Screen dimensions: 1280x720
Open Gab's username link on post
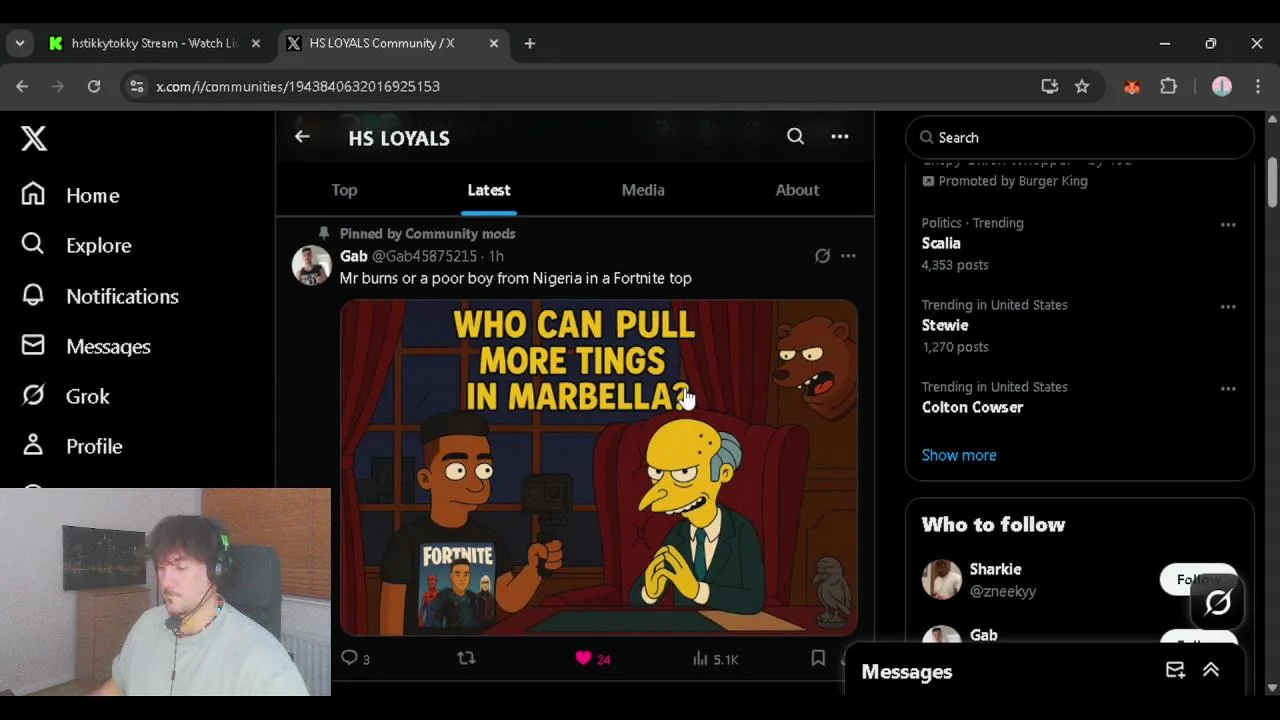424,256
